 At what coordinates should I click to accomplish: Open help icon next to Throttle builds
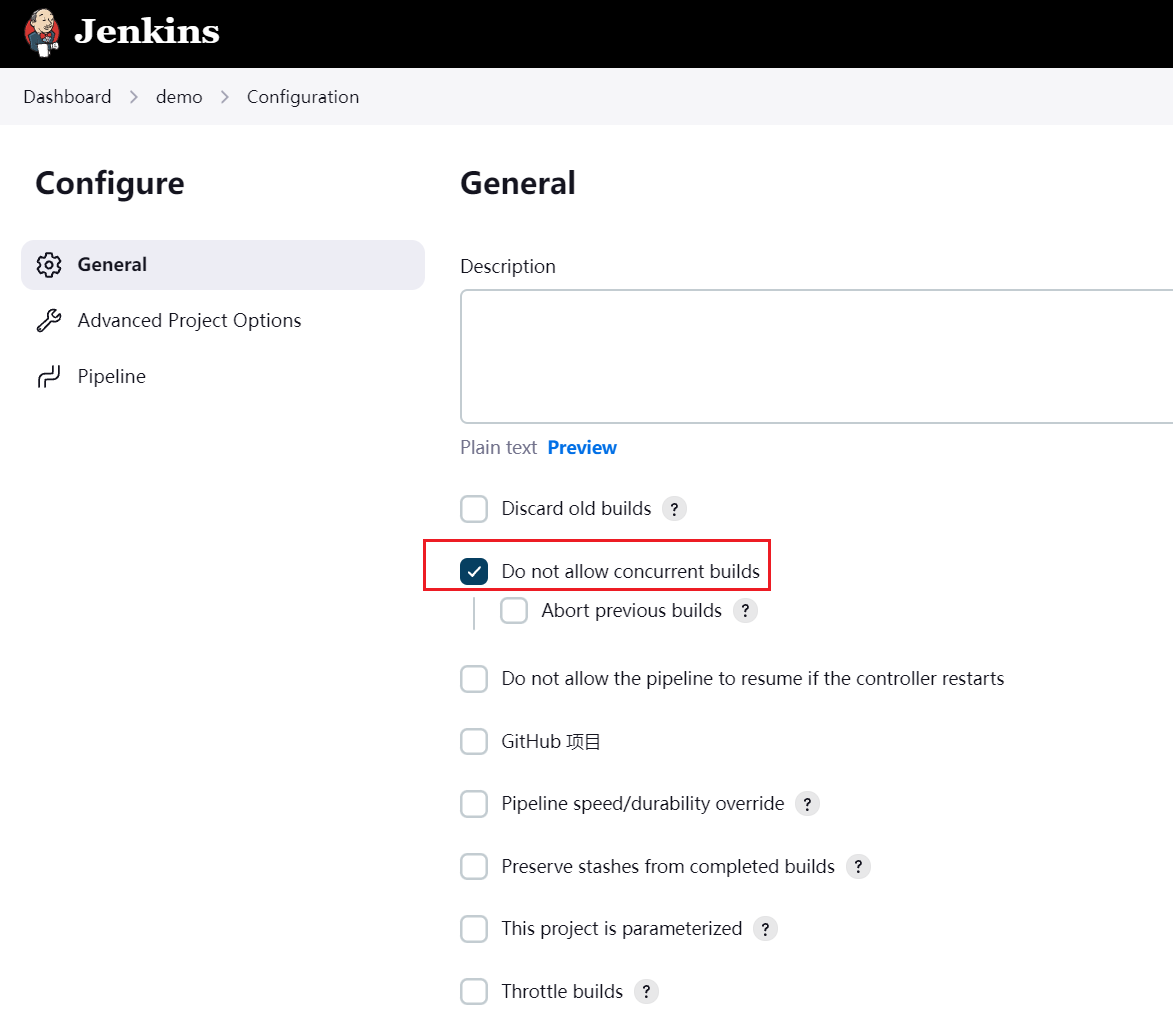click(x=646, y=991)
